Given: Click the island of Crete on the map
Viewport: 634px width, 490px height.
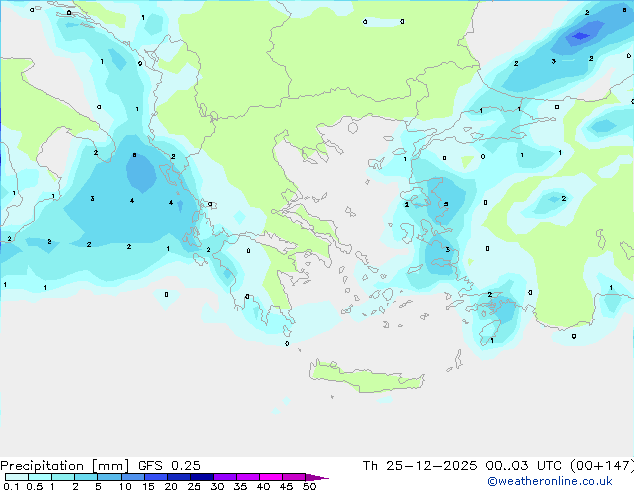Looking at the screenshot, I should click(366, 377).
